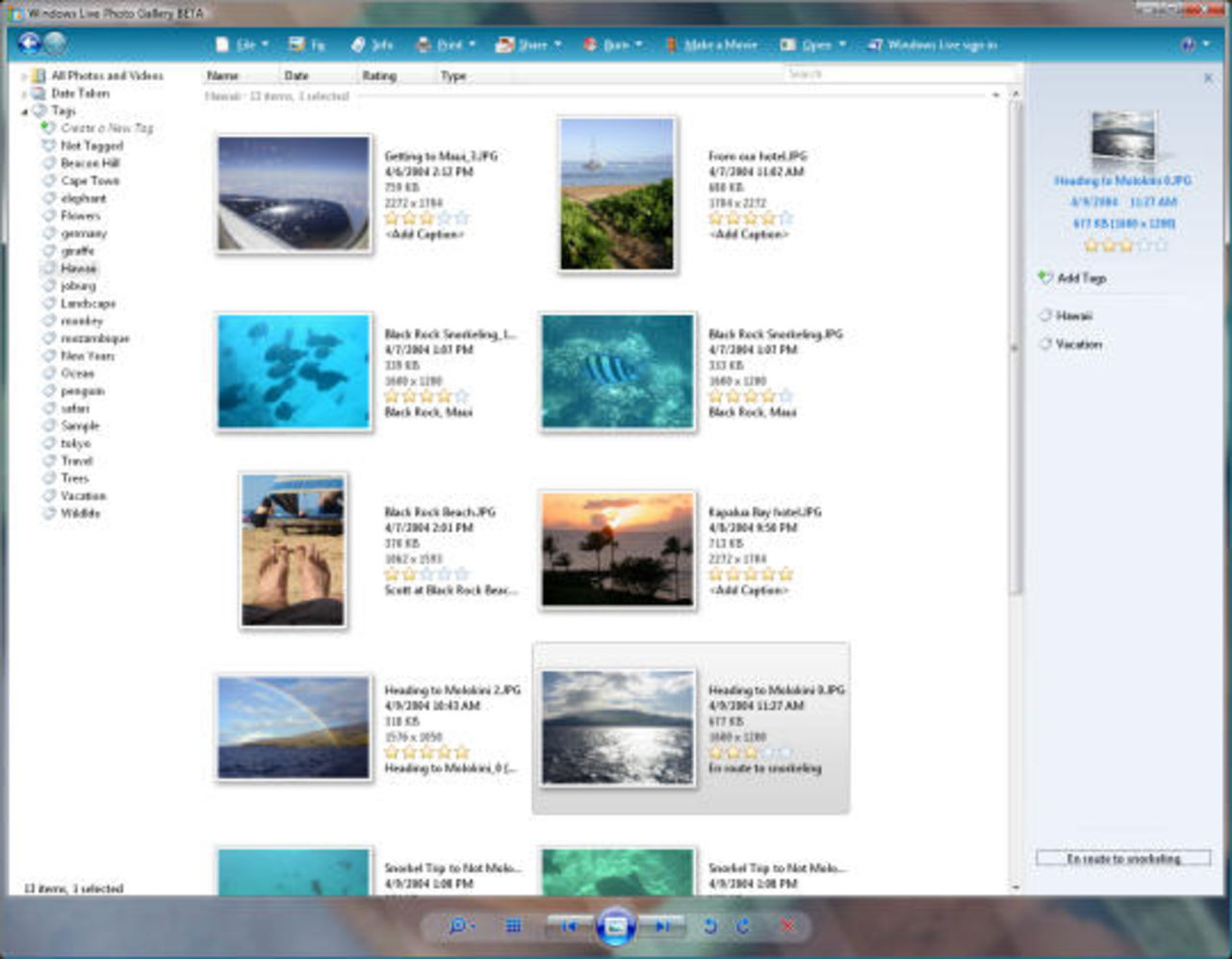Click the Back navigation arrow
The image size is (1232, 959).
pos(29,43)
